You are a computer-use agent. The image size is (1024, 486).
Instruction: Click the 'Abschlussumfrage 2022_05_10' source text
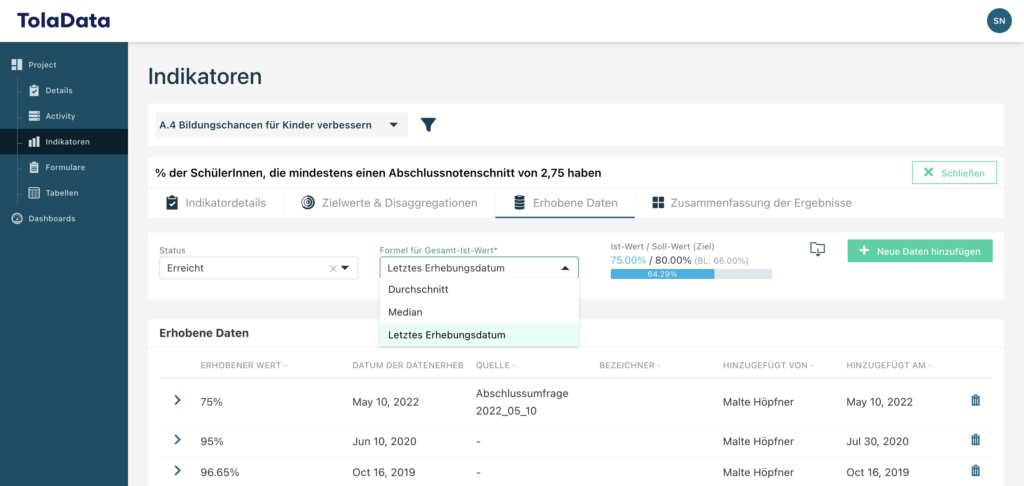[x=522, y=402]
